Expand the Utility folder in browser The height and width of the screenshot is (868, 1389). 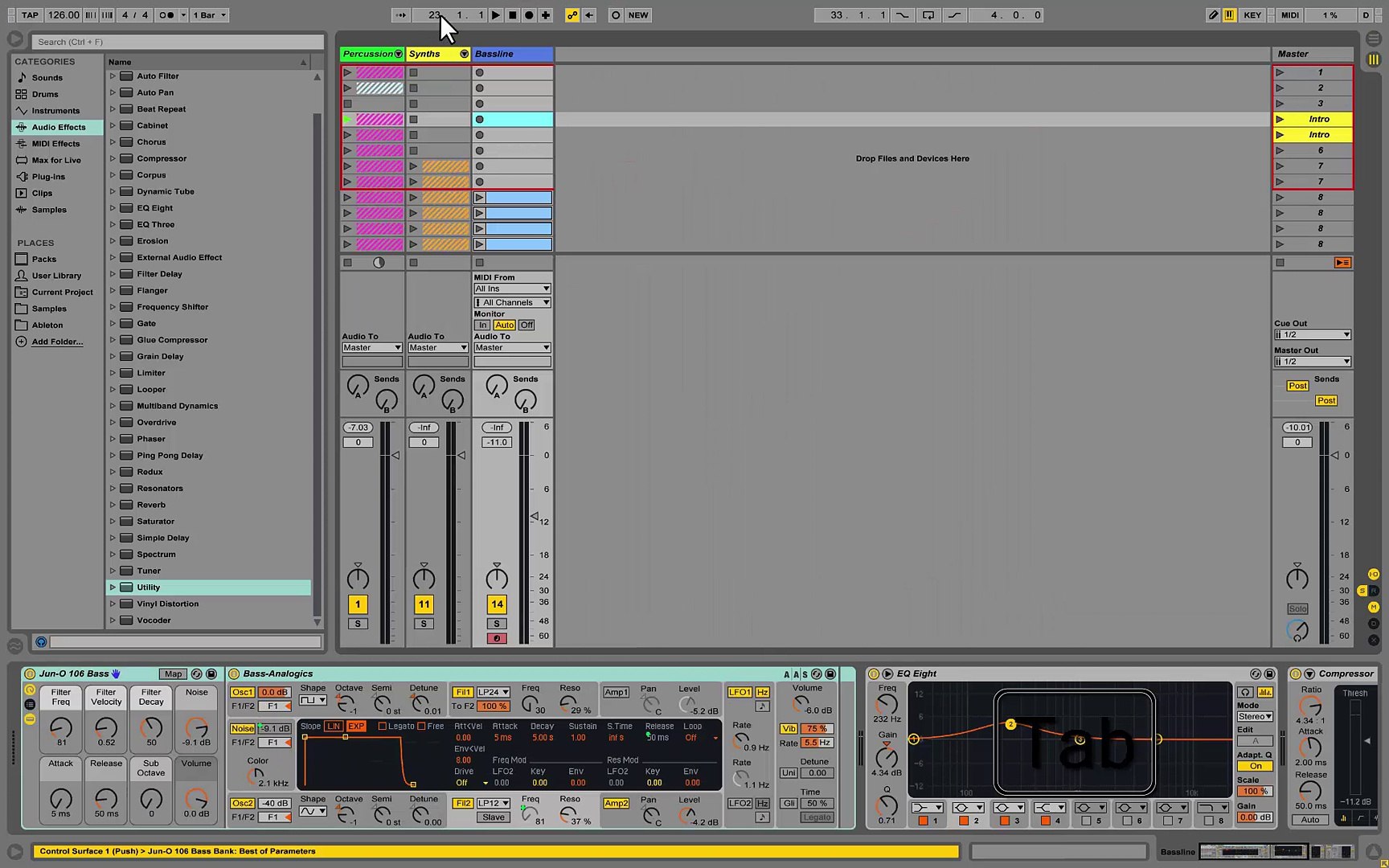click(x=113, y=588)
